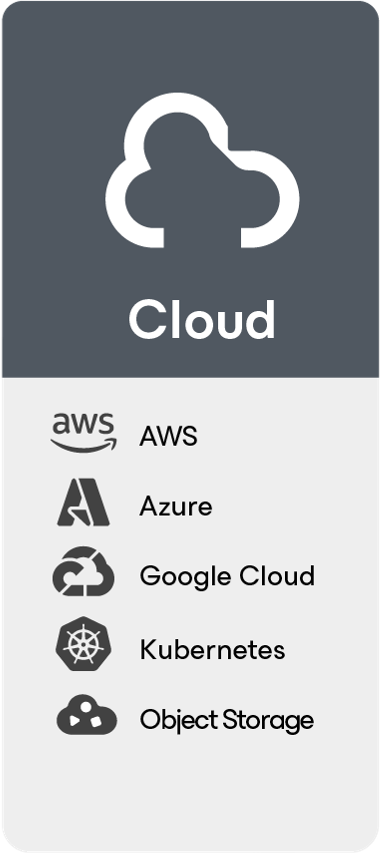The width and height of the screenshot is (380, 853).
Task: Click the smile arrow beneath aws lettering
Action: [x=84, y=445]
